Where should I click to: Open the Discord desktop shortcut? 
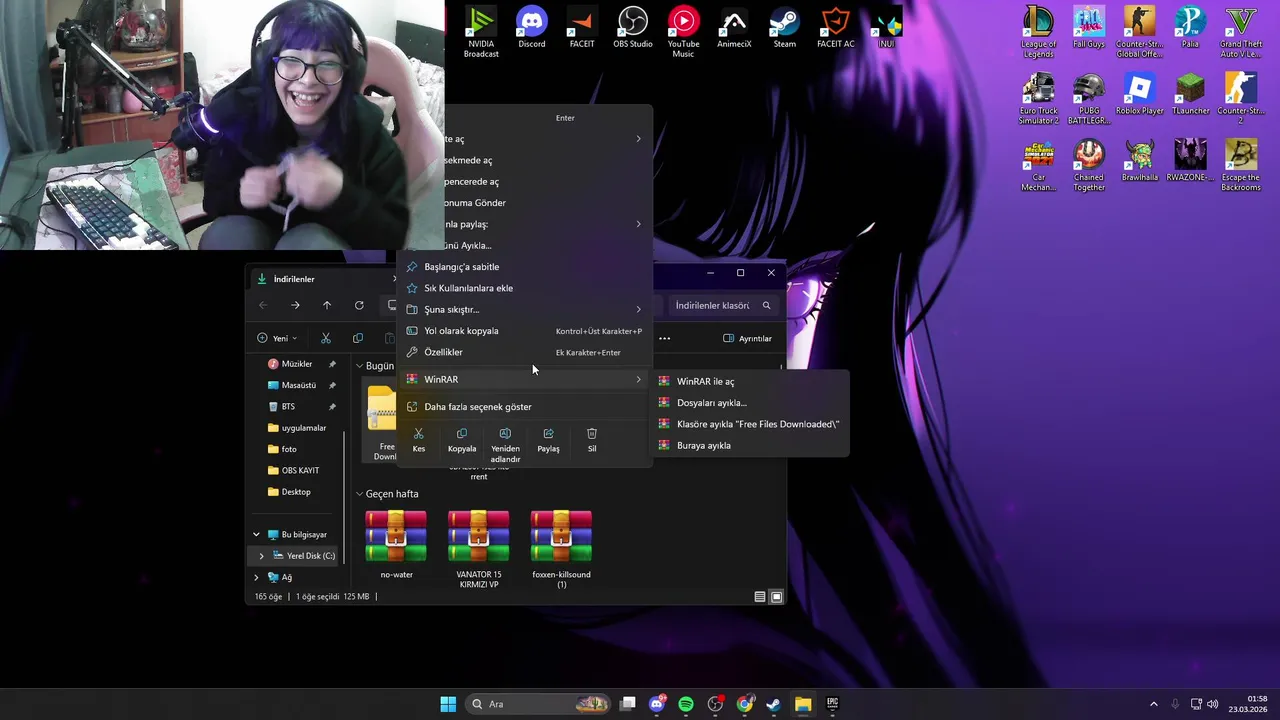[x=532, y=28]
